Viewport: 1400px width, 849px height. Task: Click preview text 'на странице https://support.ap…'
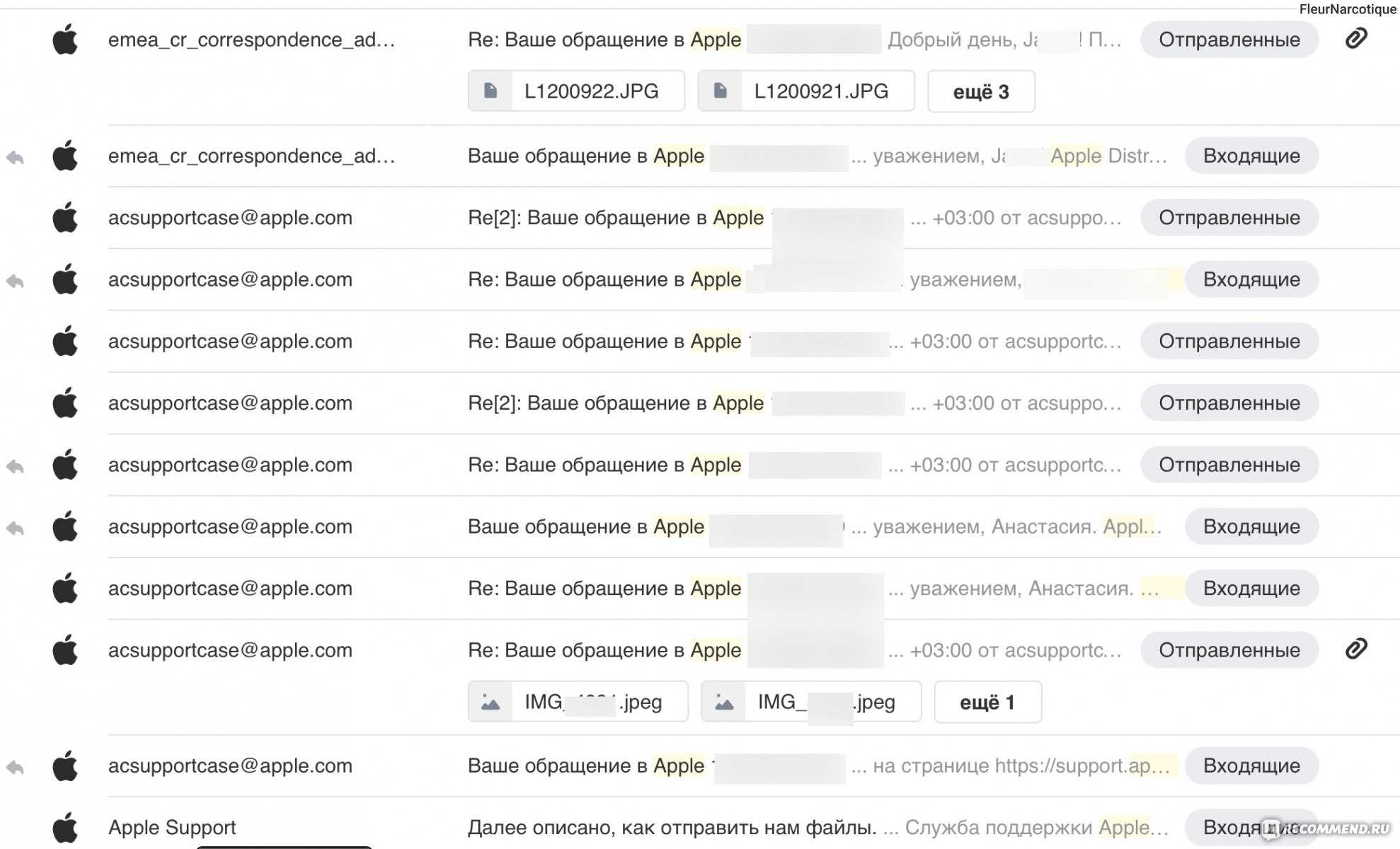pos(1021,766)
